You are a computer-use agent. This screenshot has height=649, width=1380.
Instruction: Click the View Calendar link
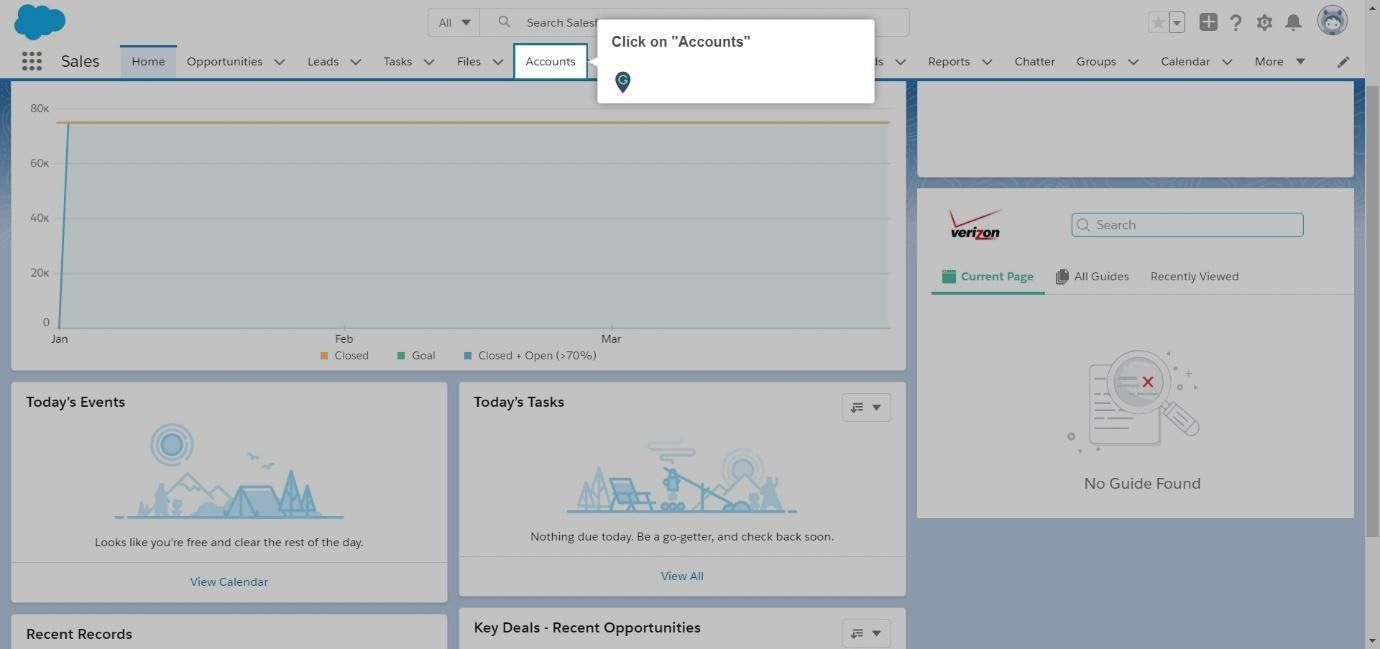click(x=229, y=581)
